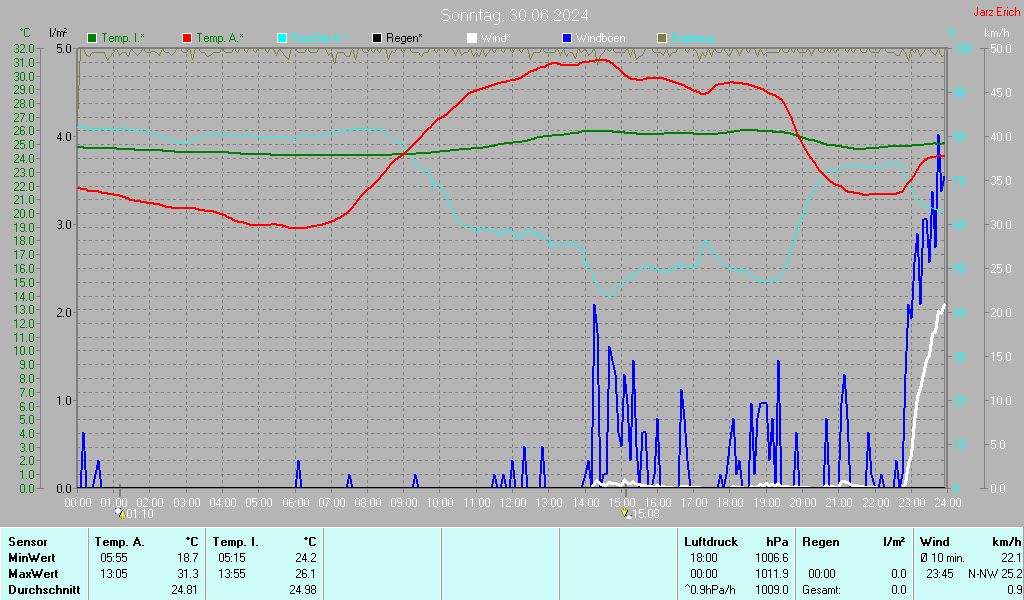This screenshot has height=600, width=1024.
Task: Click the Temp. A. maximum value 31.3
Action: [187, 574]
